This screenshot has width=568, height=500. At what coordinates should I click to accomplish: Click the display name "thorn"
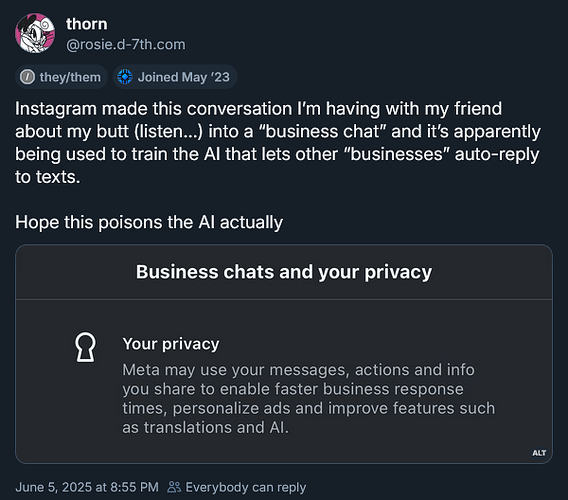[87, 24]
